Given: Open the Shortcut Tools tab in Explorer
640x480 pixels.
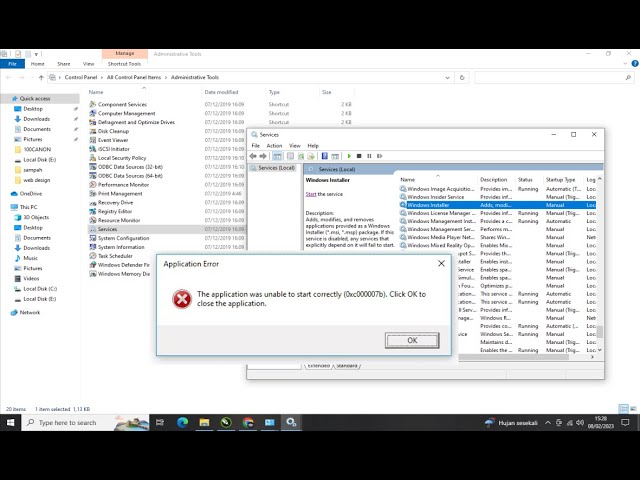Looking at the screenshot, I should pyautogui.click(x=124, y=64).
